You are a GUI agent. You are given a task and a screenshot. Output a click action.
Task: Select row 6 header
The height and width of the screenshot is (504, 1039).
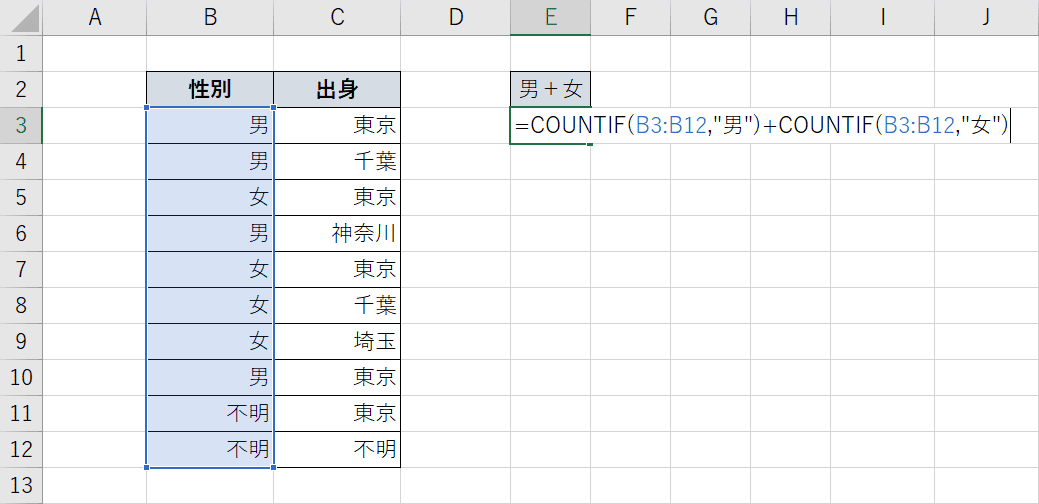point(21,234)
